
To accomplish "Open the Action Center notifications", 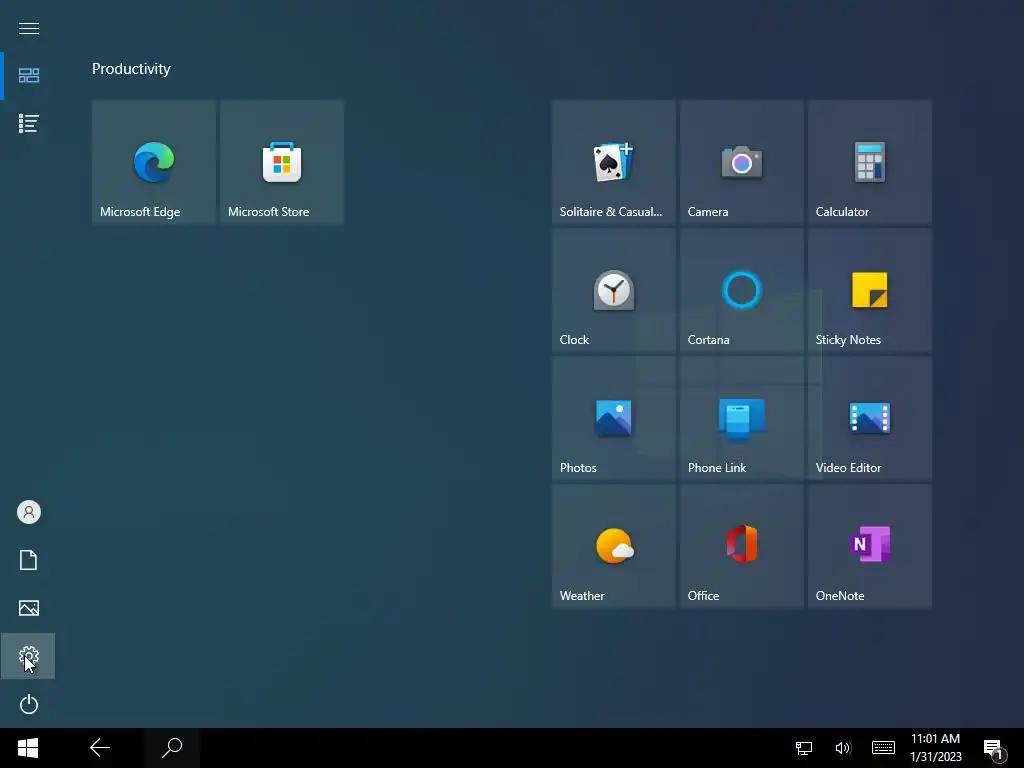I will tap(993, 749).
